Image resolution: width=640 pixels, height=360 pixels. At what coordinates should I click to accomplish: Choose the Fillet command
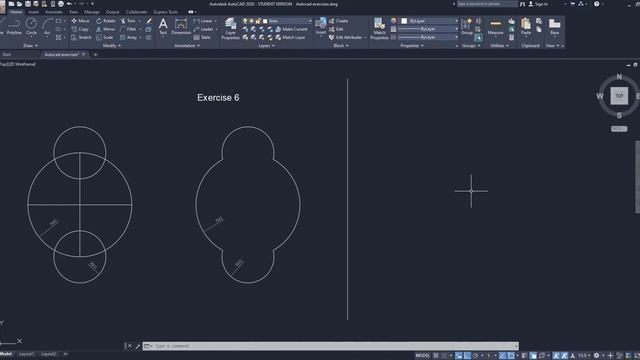[x=128, y=29]
